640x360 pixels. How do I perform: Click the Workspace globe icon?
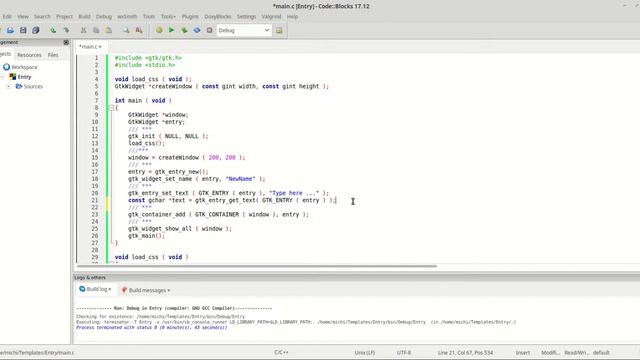[x=7, y=67]
